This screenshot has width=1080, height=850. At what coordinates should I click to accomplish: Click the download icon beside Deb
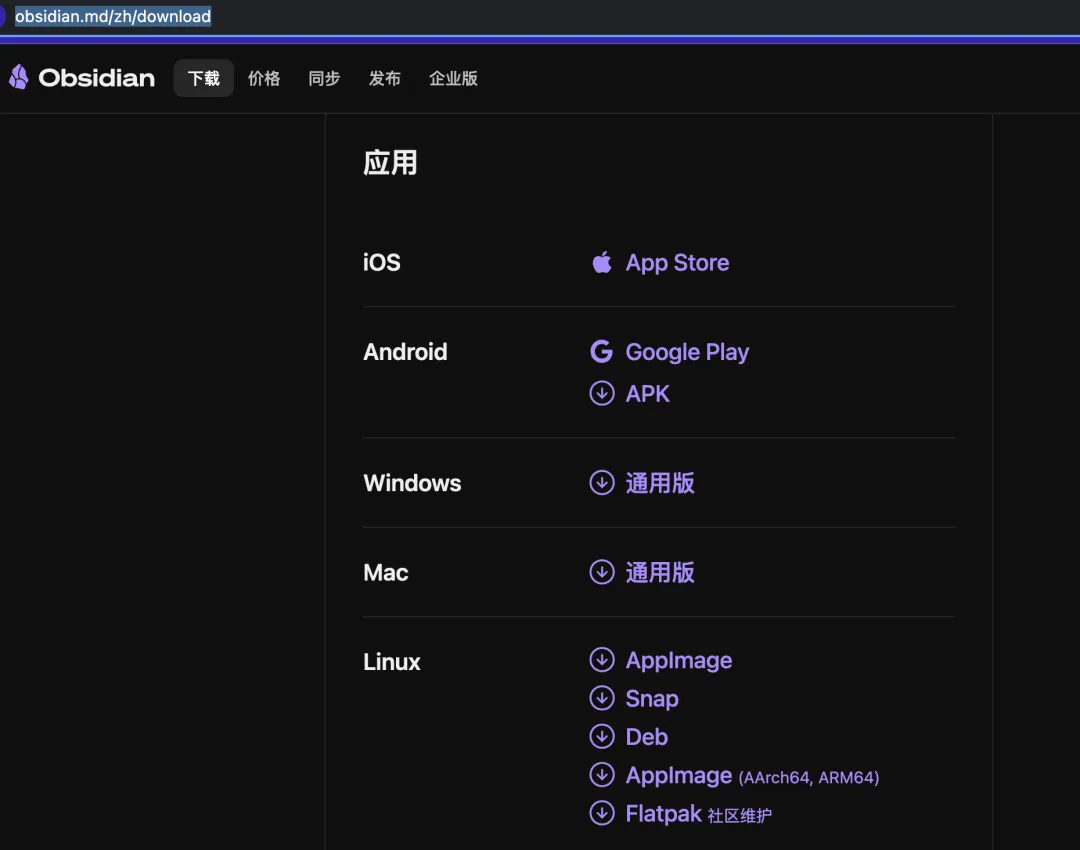(602, 736)
